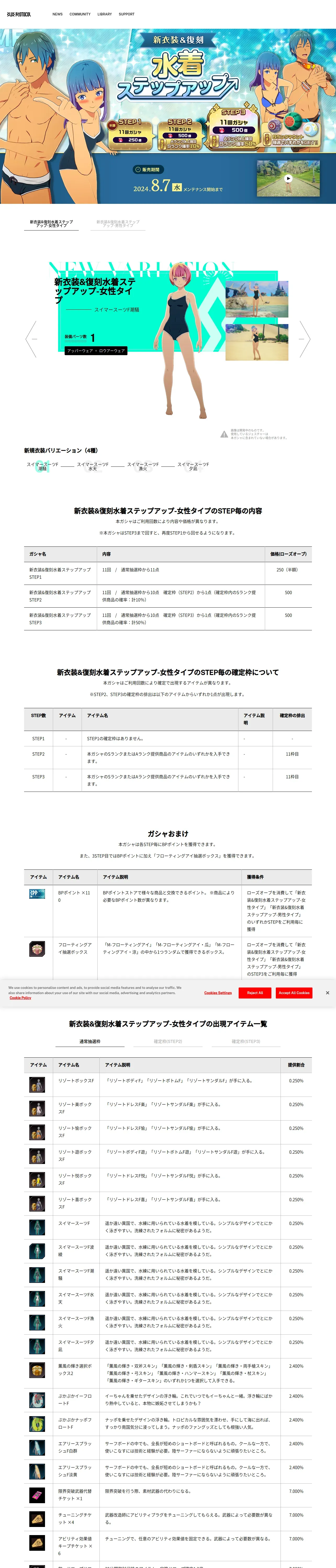Open the Cookie Policy link
The width and height of the screenshot is (336, 1568).
[20, 998]
